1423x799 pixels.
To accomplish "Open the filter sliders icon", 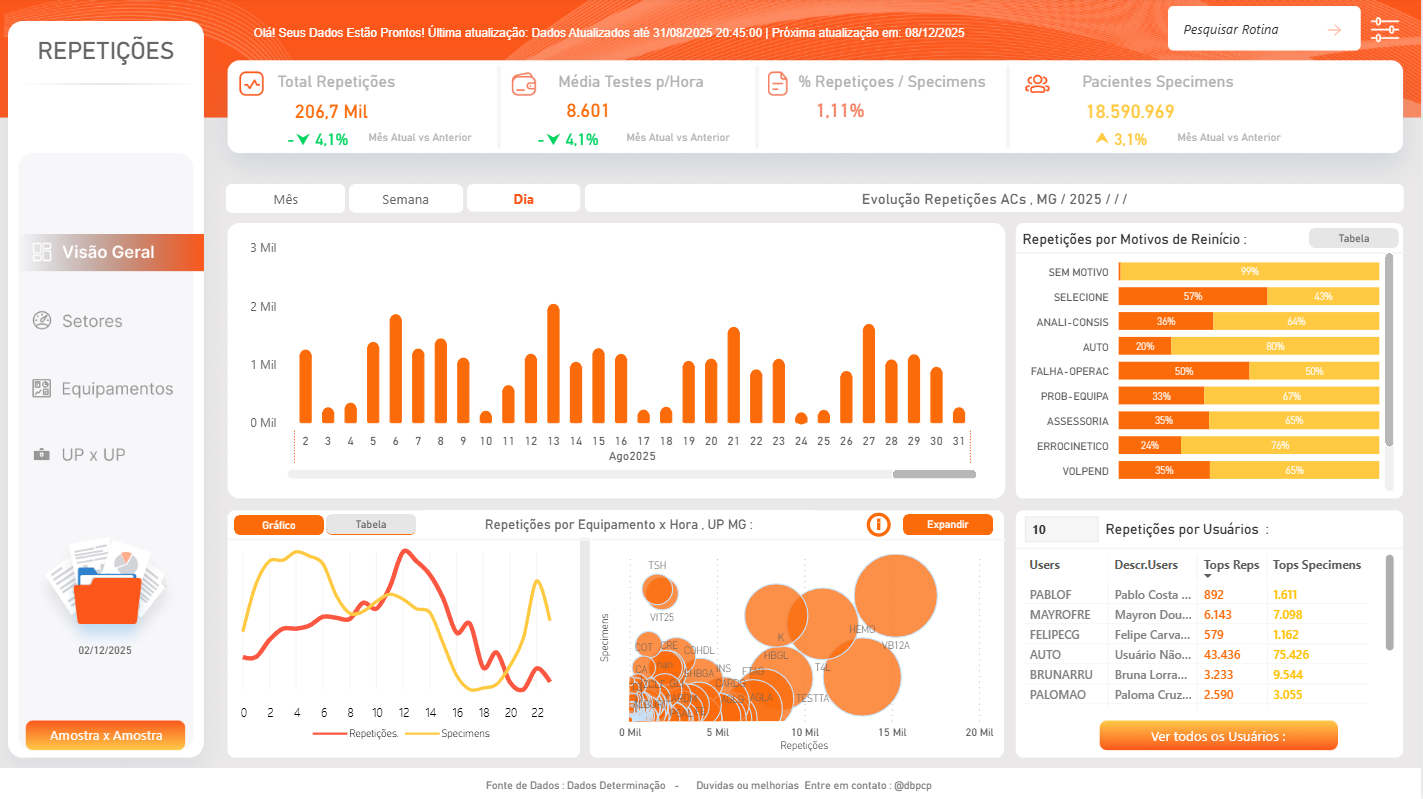I will [x=1385, y=29].
